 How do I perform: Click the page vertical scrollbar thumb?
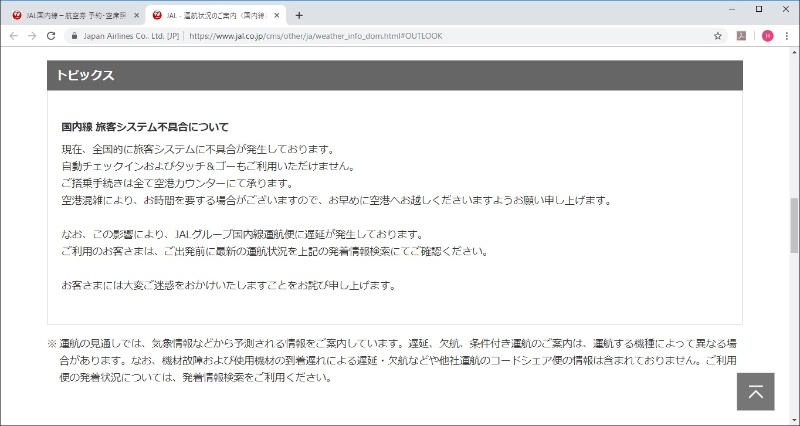[x=794, y=225]
